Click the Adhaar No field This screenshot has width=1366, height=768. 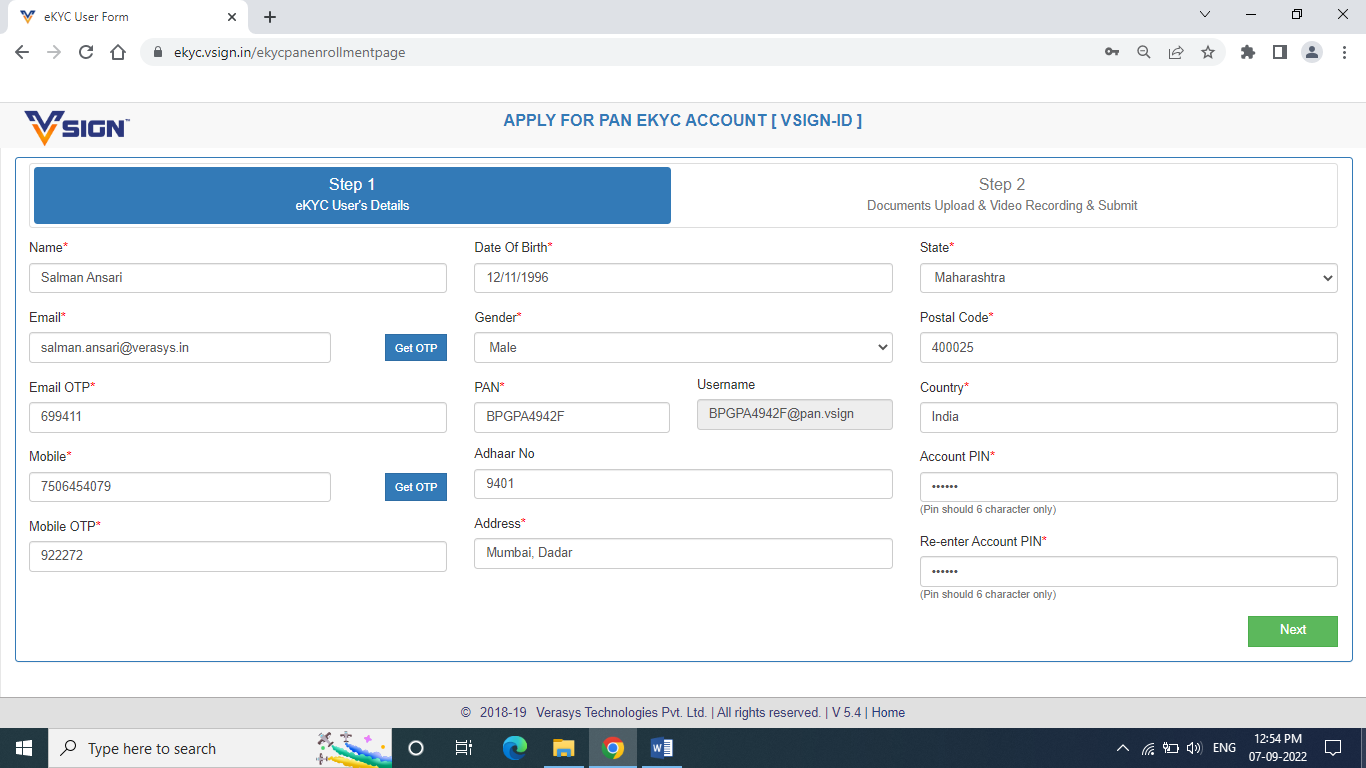click(x=683, y=484)
